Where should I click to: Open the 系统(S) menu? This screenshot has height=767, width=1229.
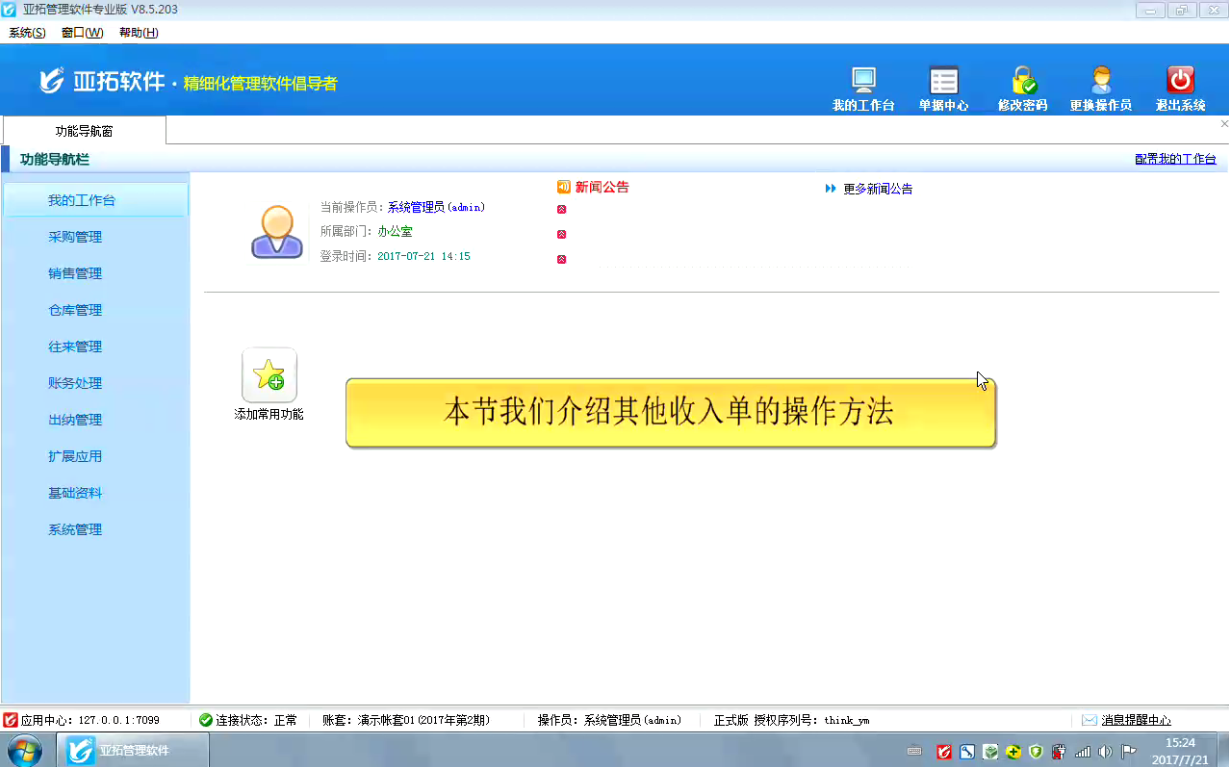(27, 33)
